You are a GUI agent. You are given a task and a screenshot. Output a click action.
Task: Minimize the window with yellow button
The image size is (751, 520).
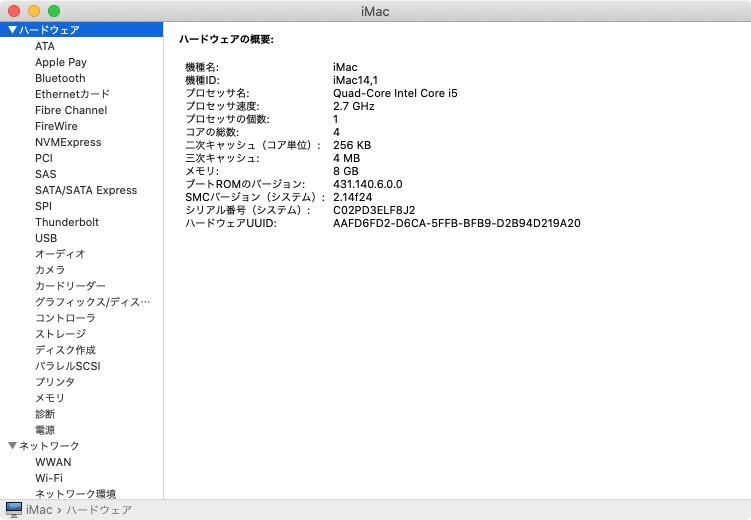[34, 11]
